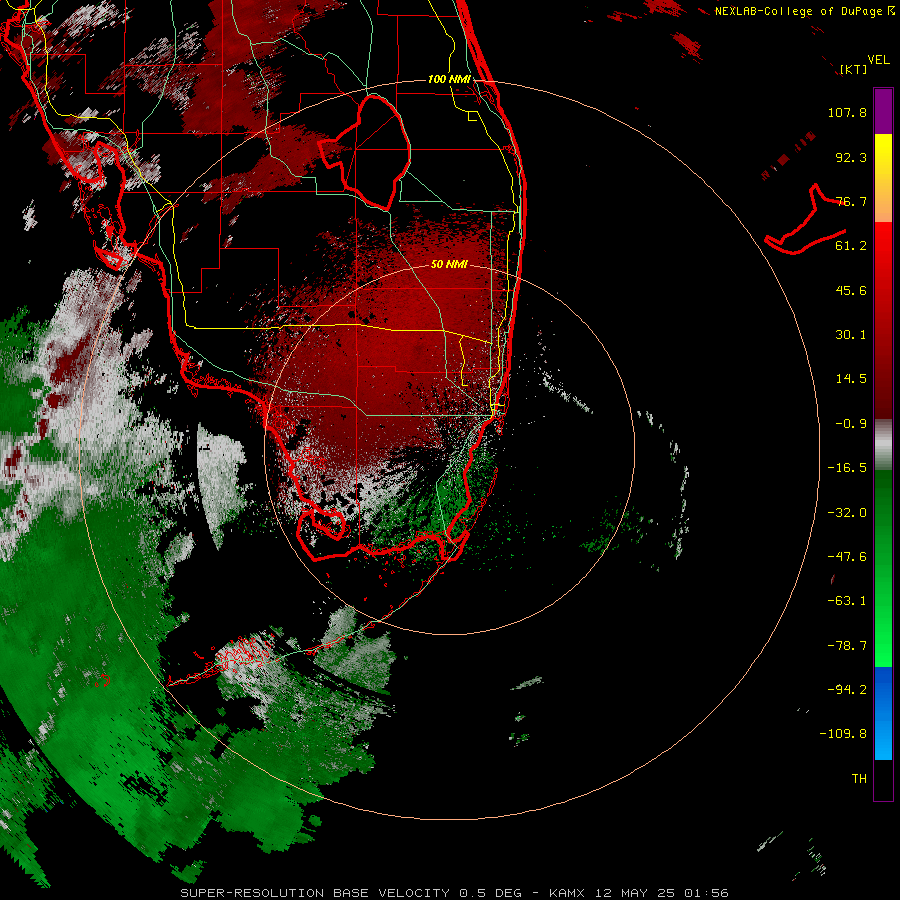
Task: Click the purple segment of the color bar
Action: 883,111
